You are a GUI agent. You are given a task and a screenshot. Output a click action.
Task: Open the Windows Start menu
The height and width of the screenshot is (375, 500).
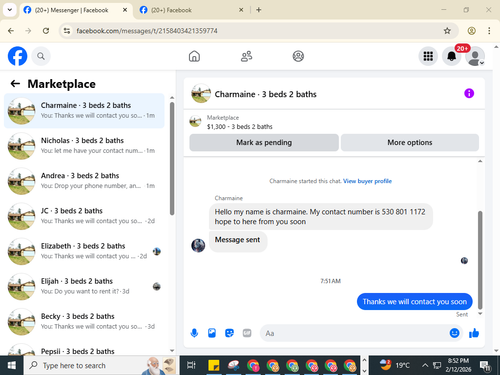pos(11,365)
